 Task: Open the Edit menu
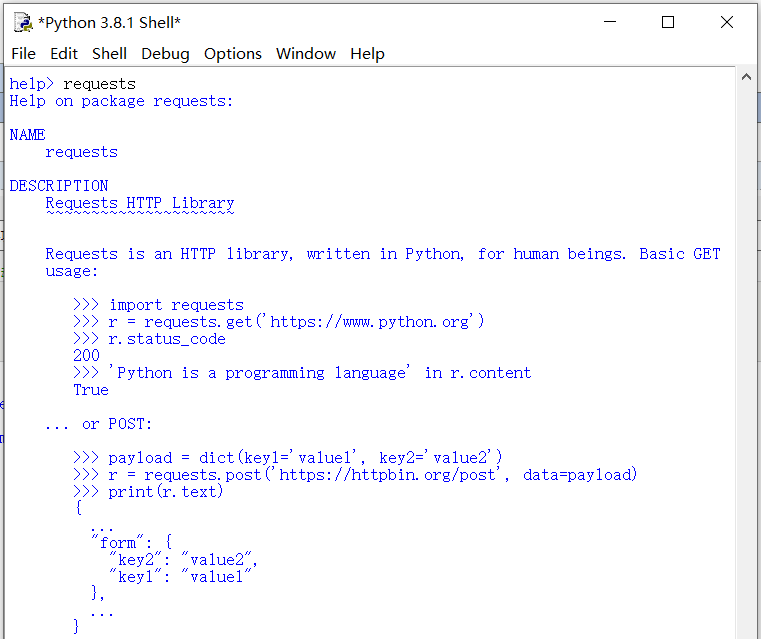click(64, 54)
